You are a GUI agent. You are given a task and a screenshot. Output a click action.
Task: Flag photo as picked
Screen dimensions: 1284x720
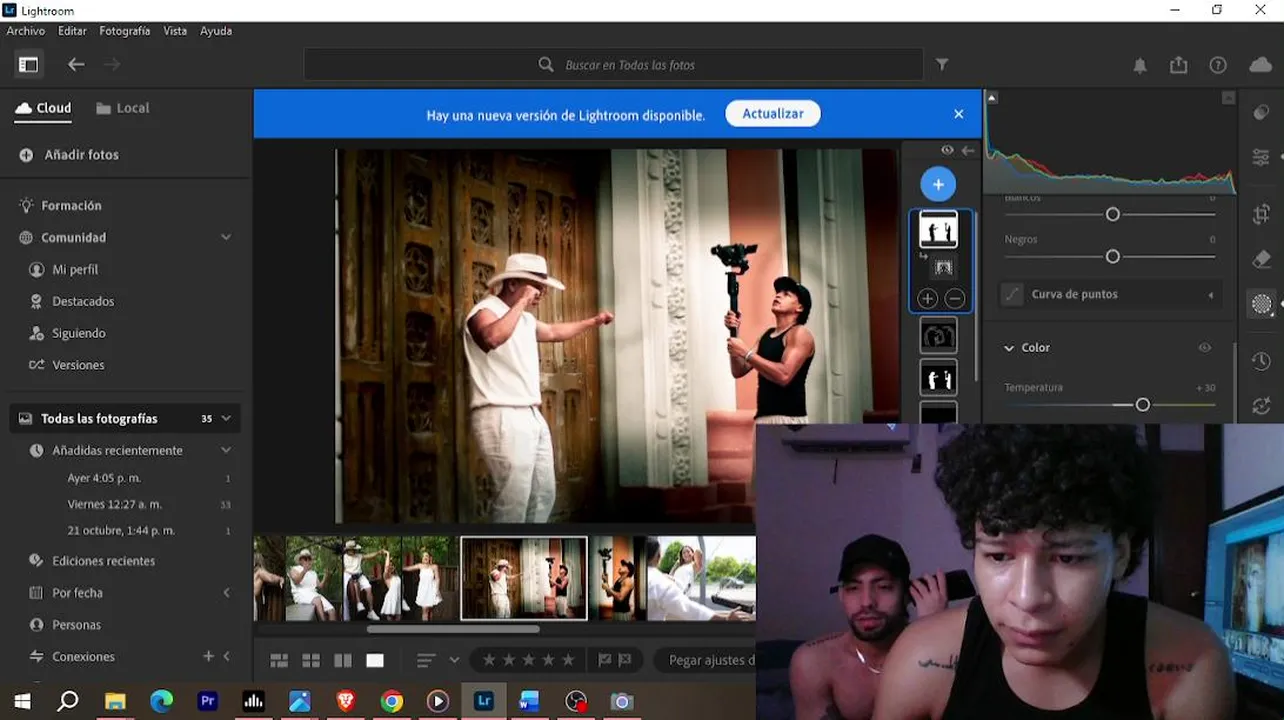point(604,660)
